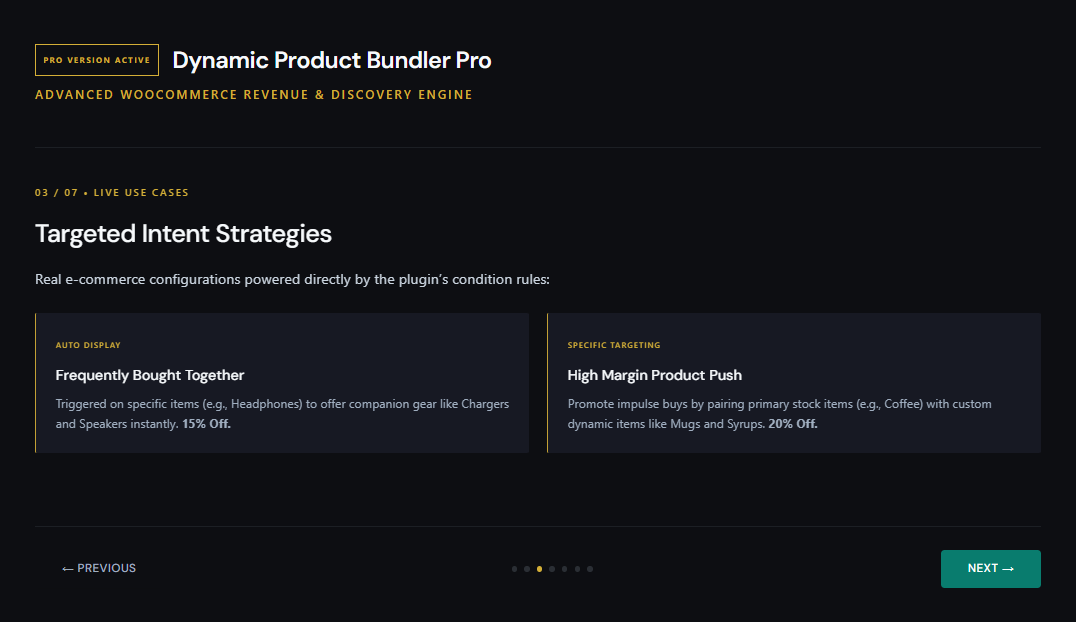Click the SPECIFIC TARGETING label
1076x622 pixels.
point(613,345)
